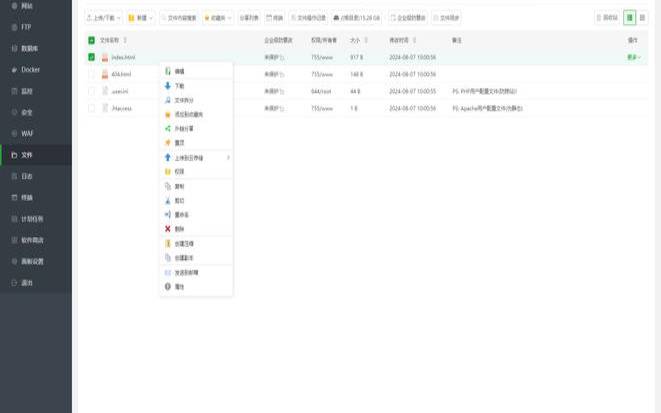
Task: Select the active 文件 (files) sidebar item
Action: 35,155
